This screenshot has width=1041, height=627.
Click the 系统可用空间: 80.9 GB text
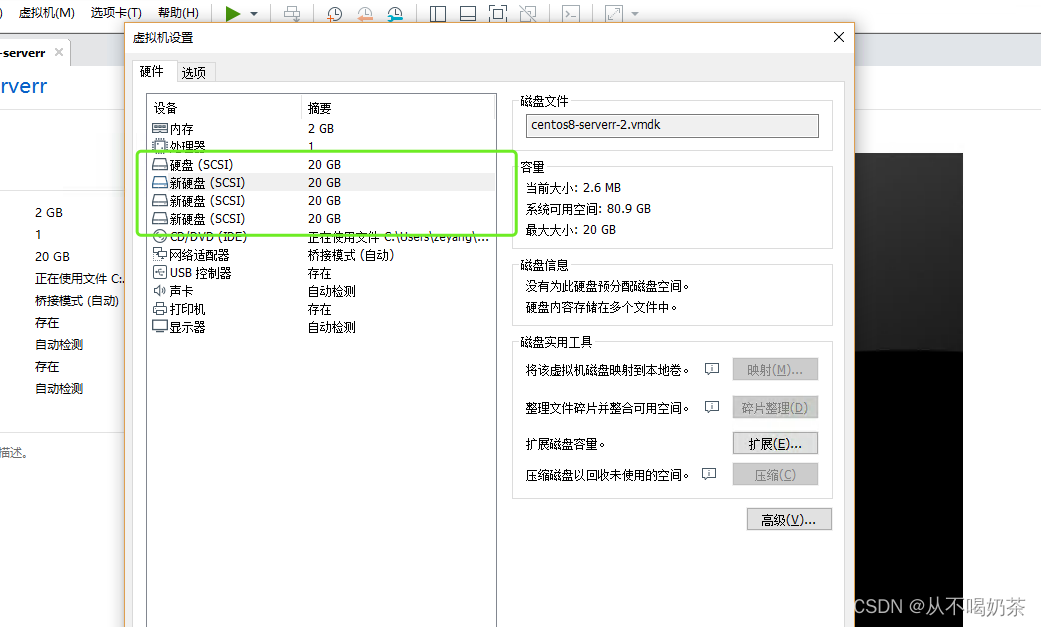[x=588, y=209]
